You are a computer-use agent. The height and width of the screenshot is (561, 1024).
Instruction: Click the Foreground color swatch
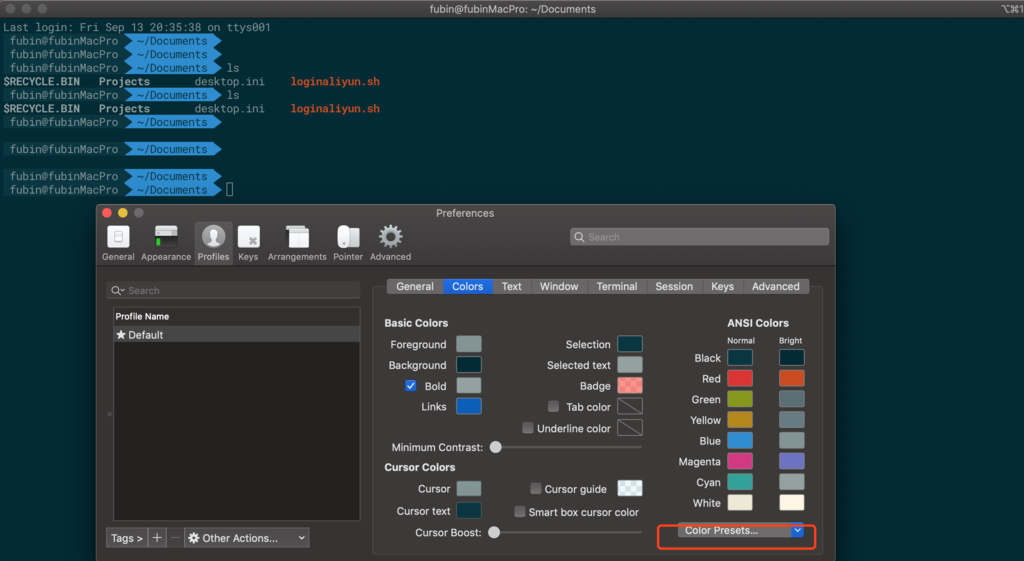click(469, 344)
